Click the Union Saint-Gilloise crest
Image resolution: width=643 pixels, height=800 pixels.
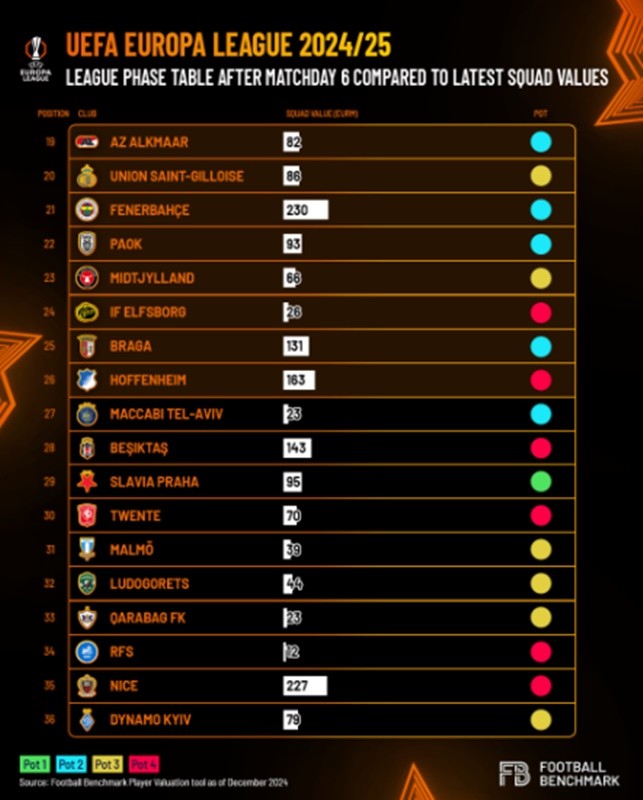(x=87, y=176)
